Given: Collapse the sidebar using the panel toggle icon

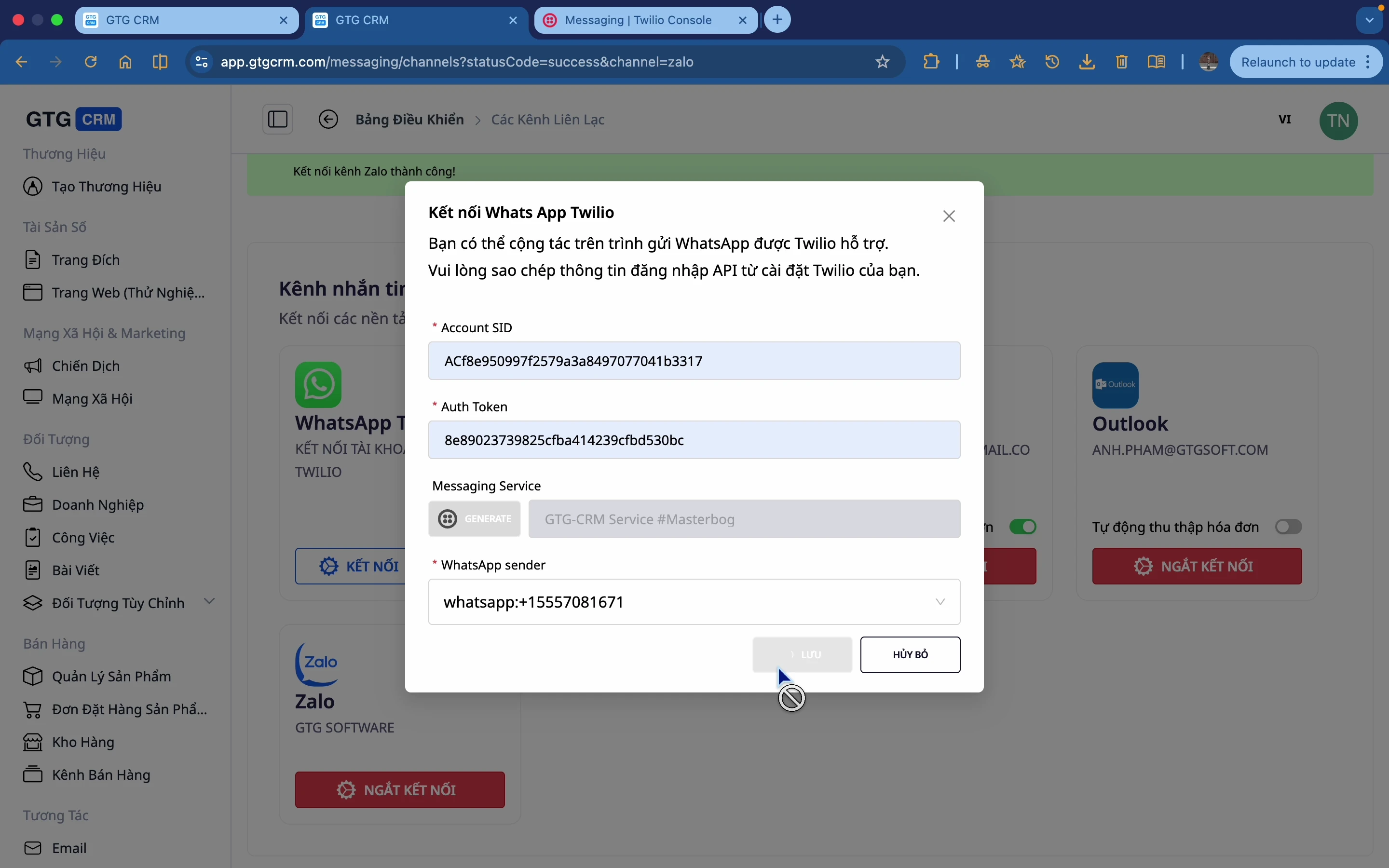Looking at the screenshot, I should (278, 119).
